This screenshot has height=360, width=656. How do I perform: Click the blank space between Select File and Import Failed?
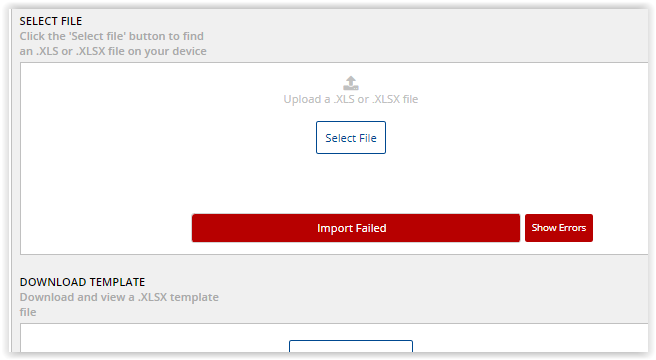[x=351, y=184]
